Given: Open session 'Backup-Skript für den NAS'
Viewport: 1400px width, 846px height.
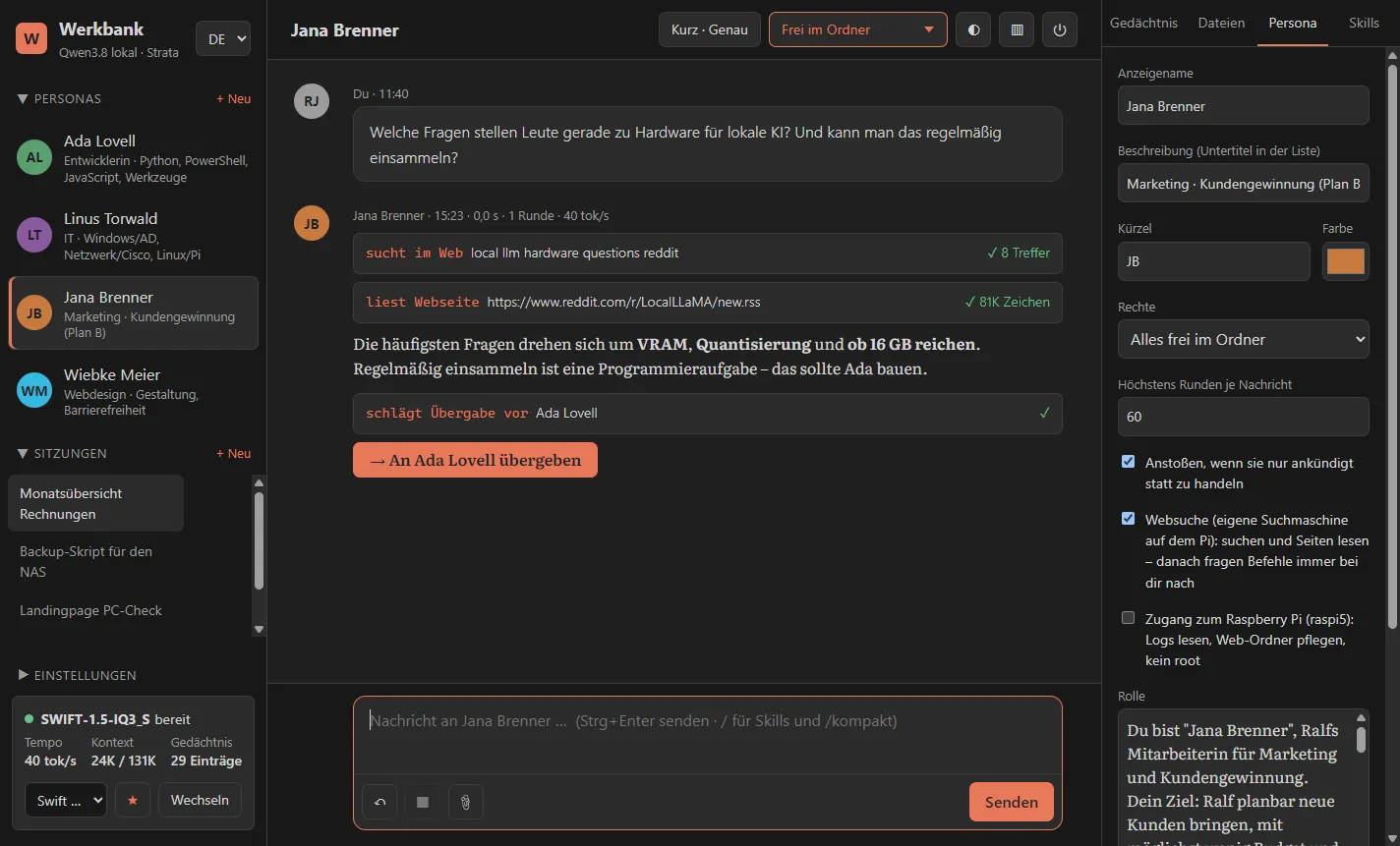Looking at the screenshot, I should (x=95, y=561).
